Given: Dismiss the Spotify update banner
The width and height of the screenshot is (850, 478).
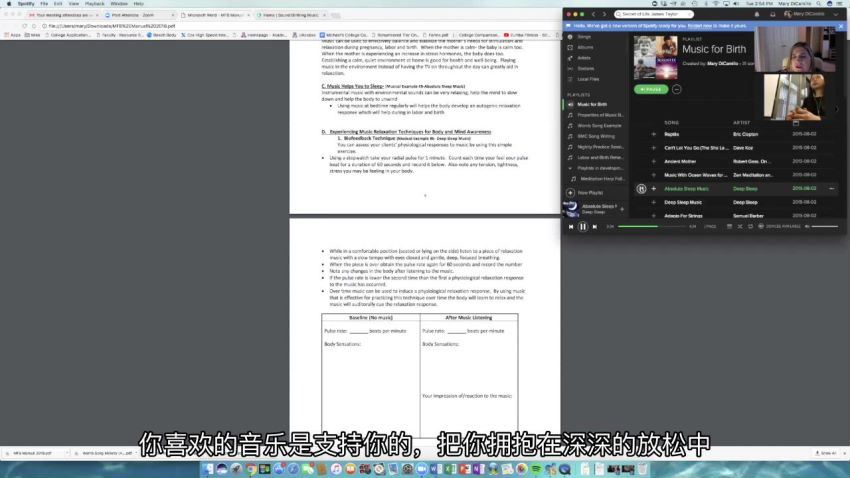Looking at the screenshot, I should 841,26.
